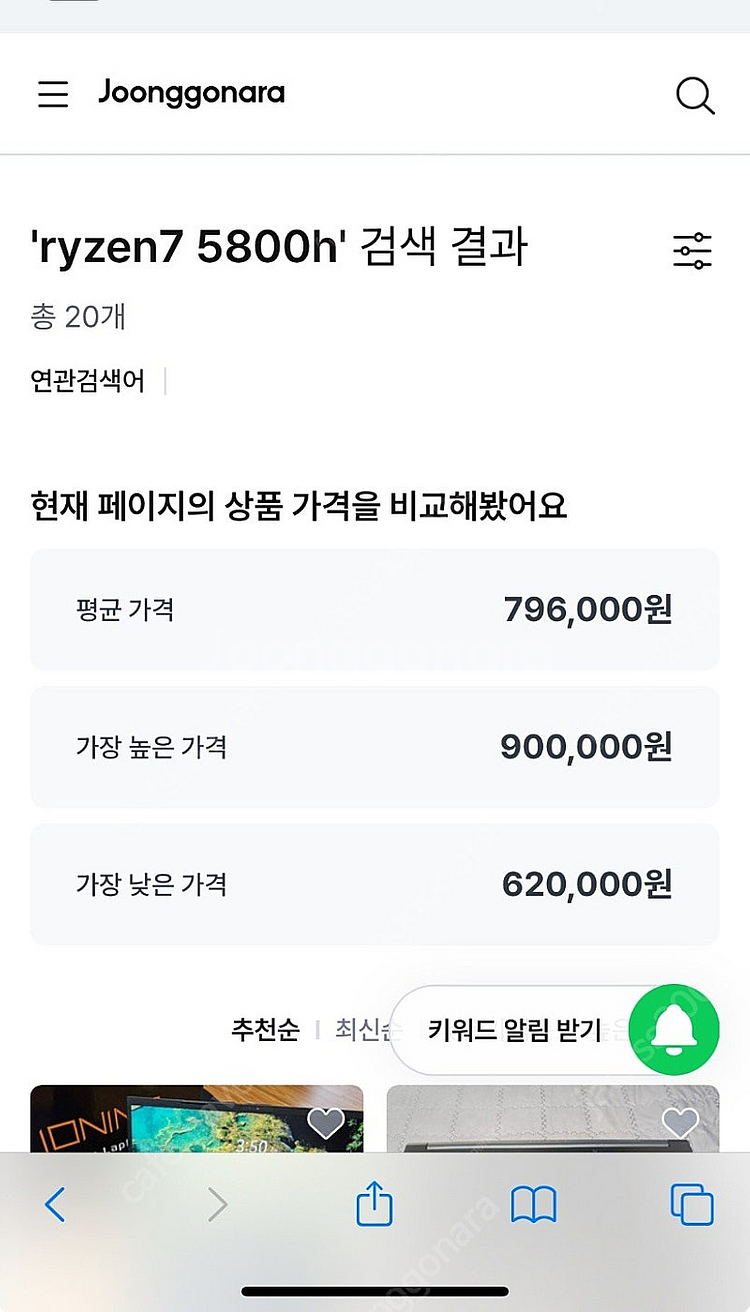This screenshot has width=750, height=1312.
Task: Favorite the second listing with heart
Action: point(681,1122)
